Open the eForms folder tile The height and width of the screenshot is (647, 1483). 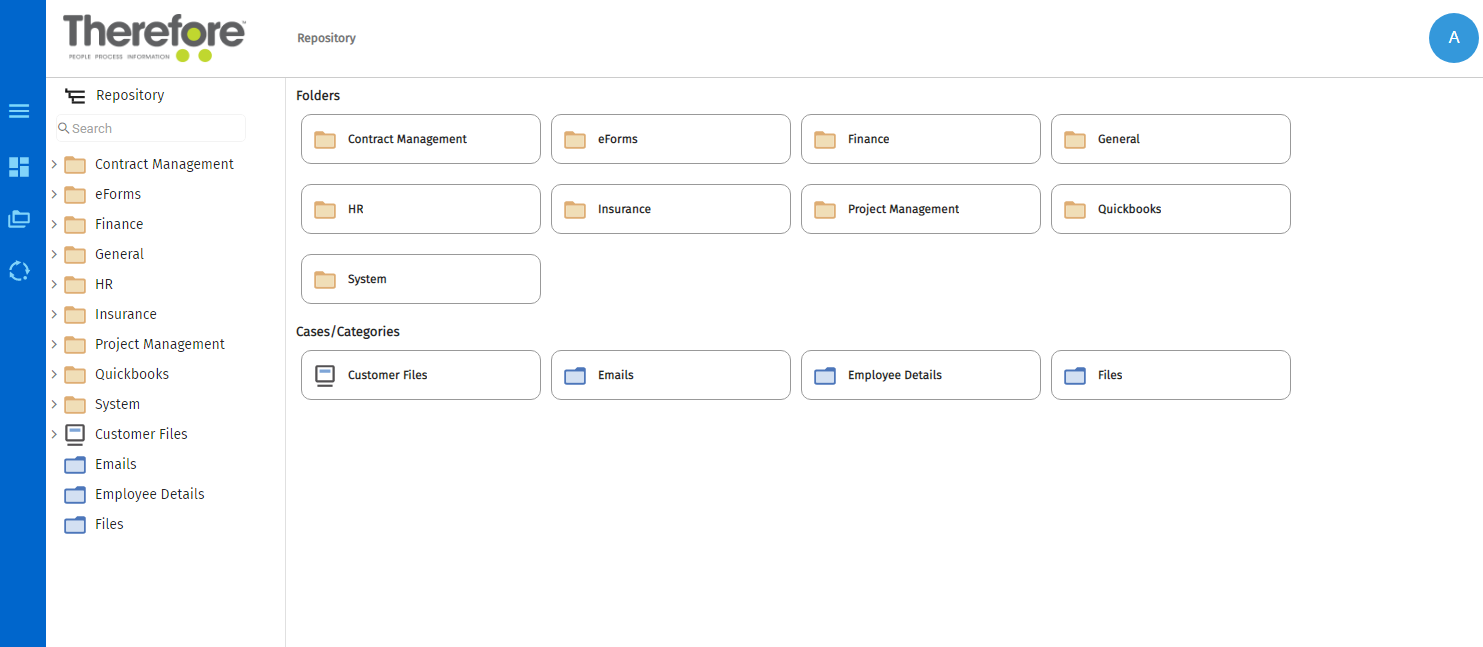coord(670,139)
